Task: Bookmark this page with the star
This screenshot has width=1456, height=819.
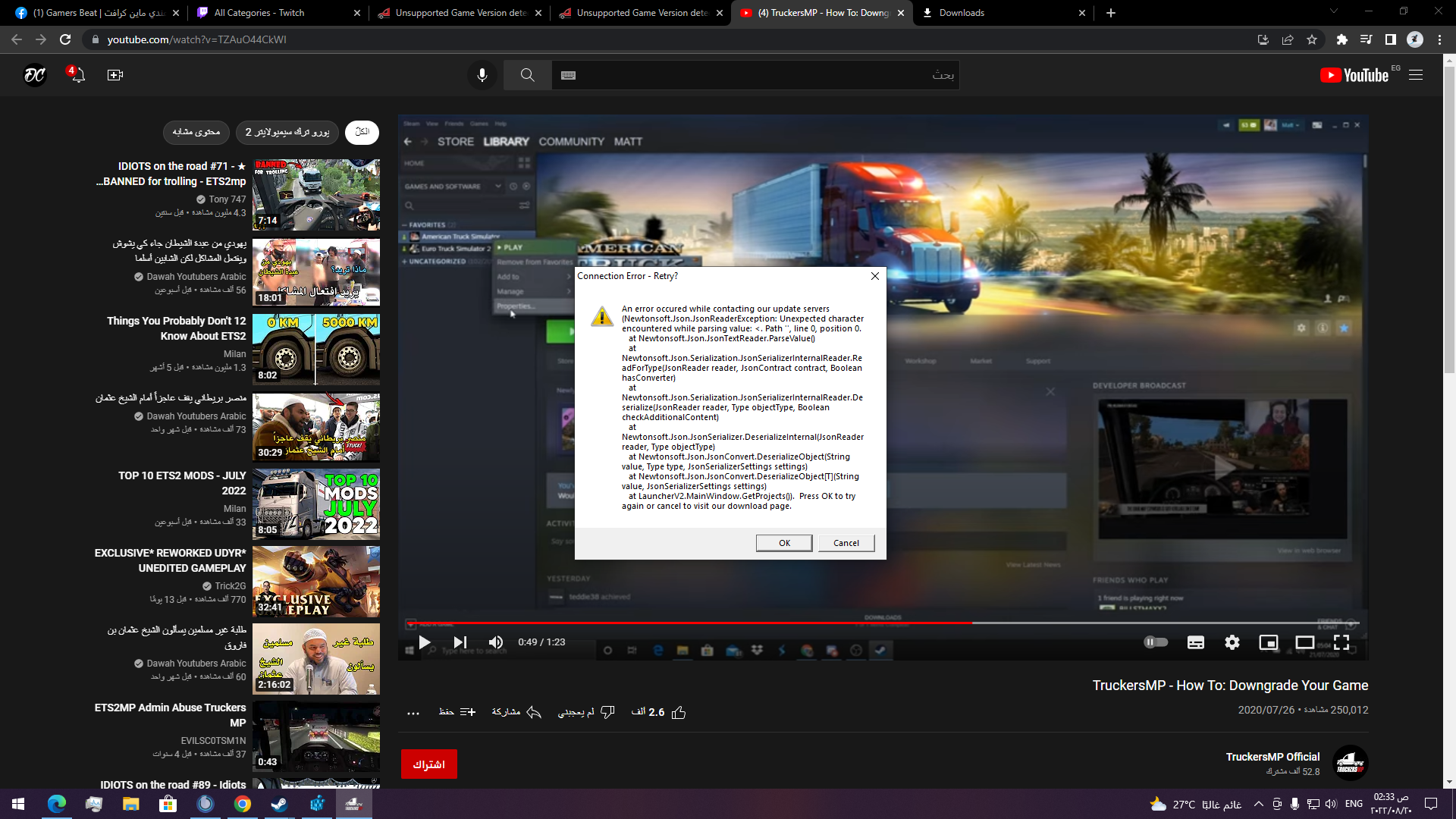Action: [1312, 39]
